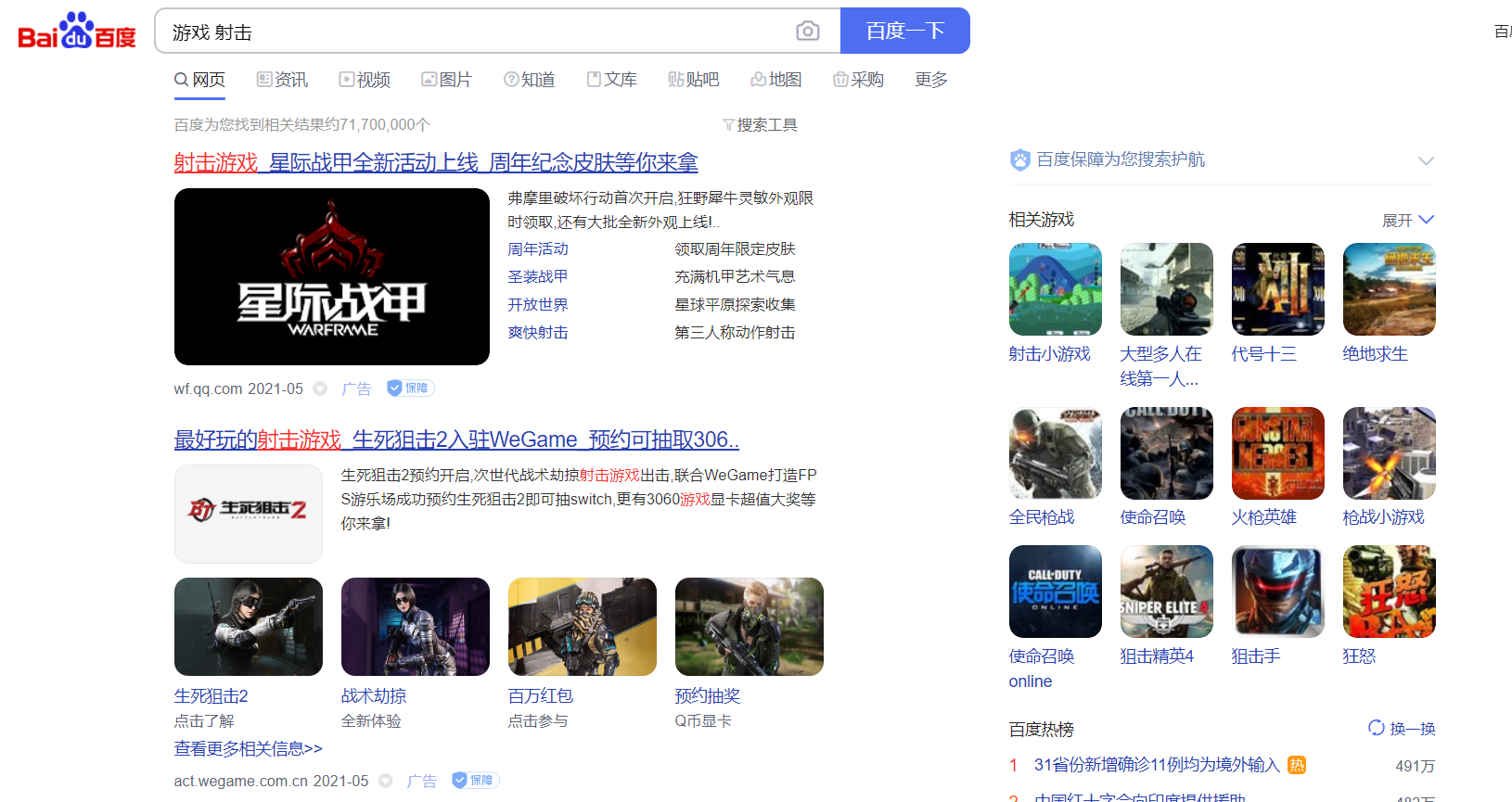Click the circle icon next to act.wegame.com.cn date
The height and width of the screenshot is (802, 1512).
(x=386, y=782)
